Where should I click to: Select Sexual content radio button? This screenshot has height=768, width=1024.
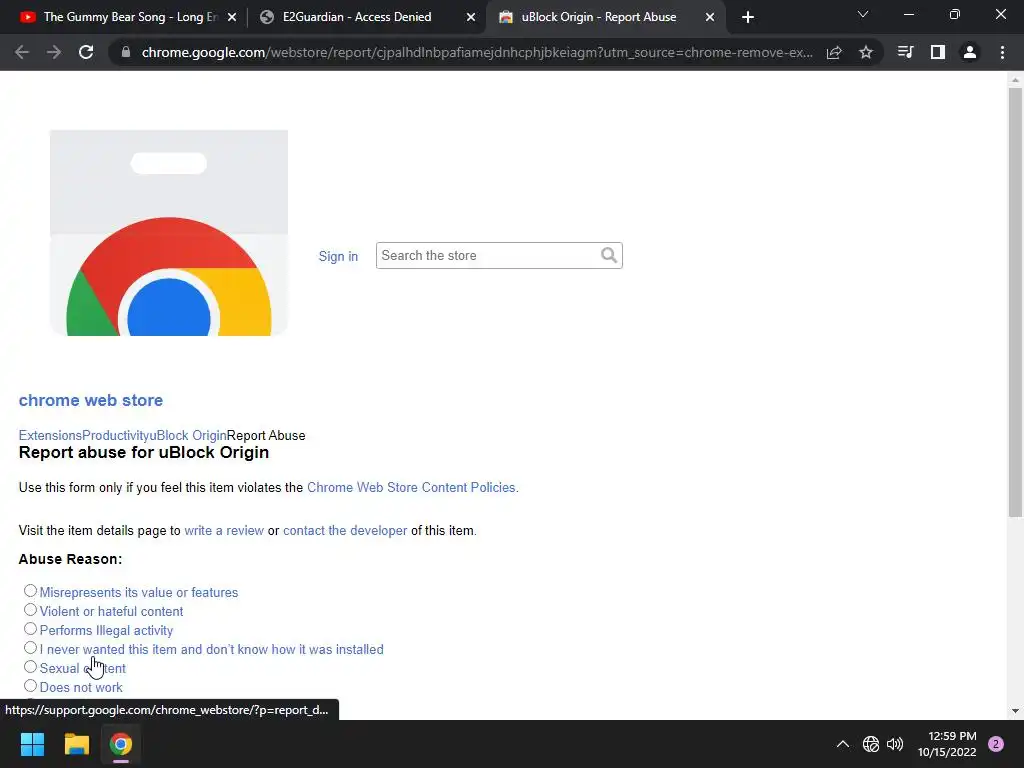[x=30, y=667]
